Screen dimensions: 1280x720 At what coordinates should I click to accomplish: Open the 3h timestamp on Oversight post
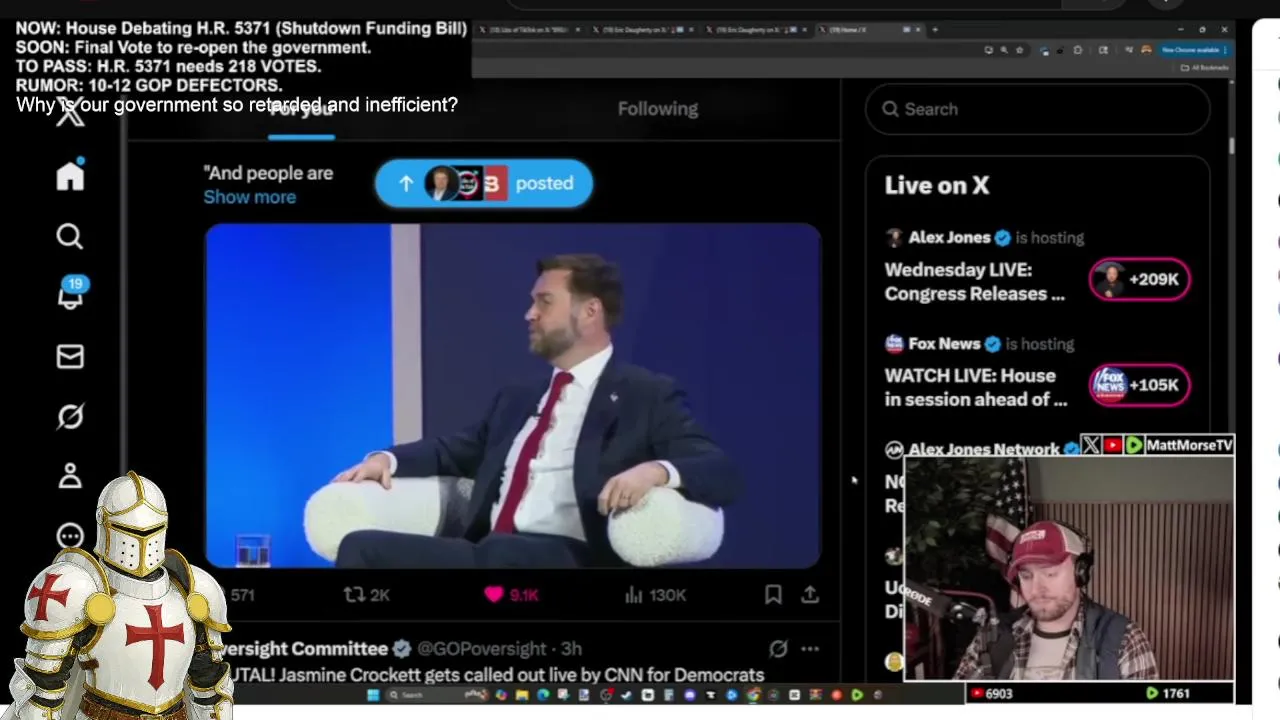click(x=571, y=649)
